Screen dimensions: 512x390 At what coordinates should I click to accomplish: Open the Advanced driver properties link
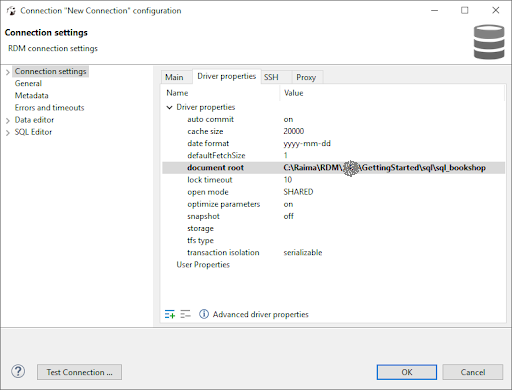pyautogui.click(x=261, y=314)
